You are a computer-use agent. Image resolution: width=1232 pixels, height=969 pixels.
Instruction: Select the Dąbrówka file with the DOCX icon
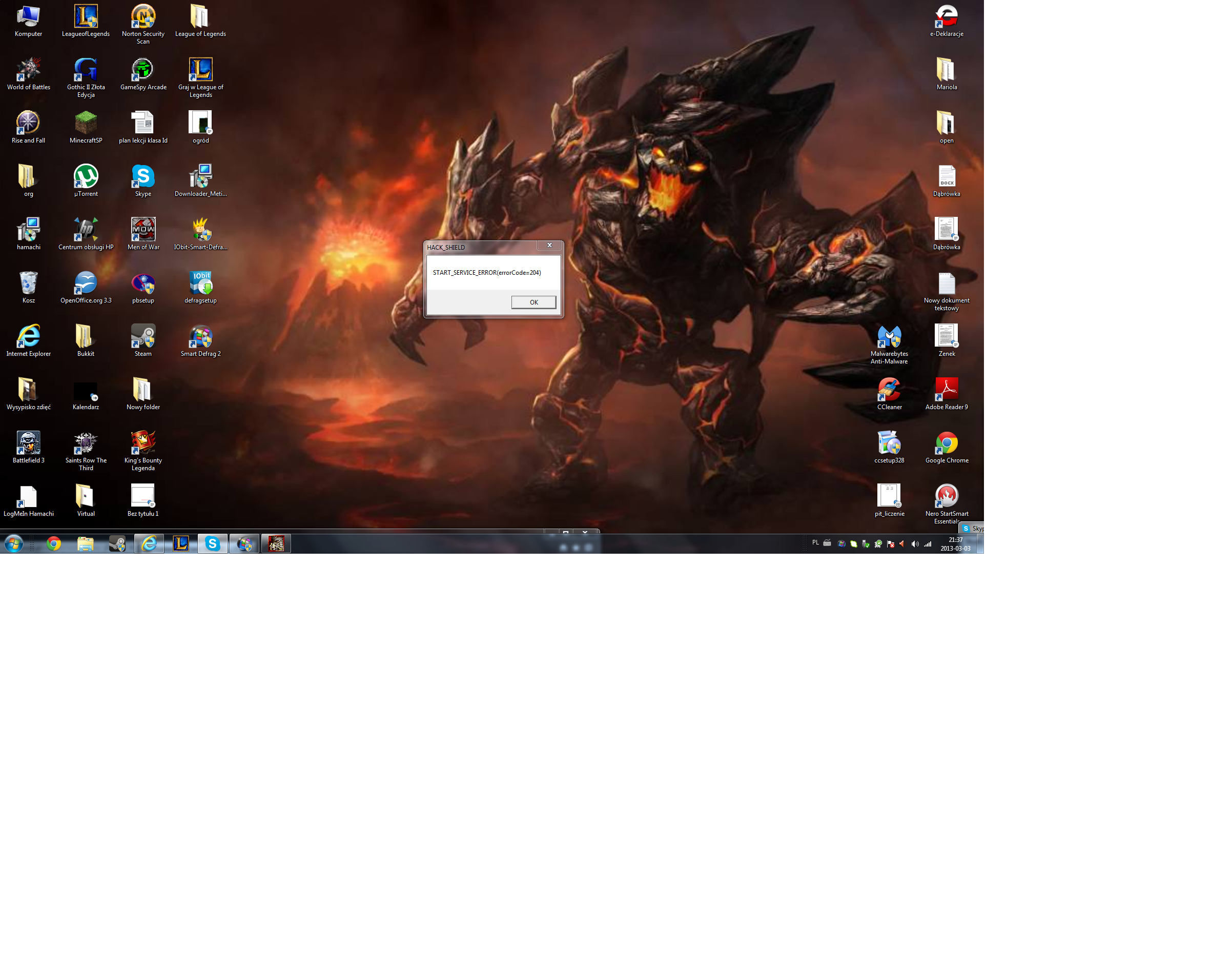946,181
